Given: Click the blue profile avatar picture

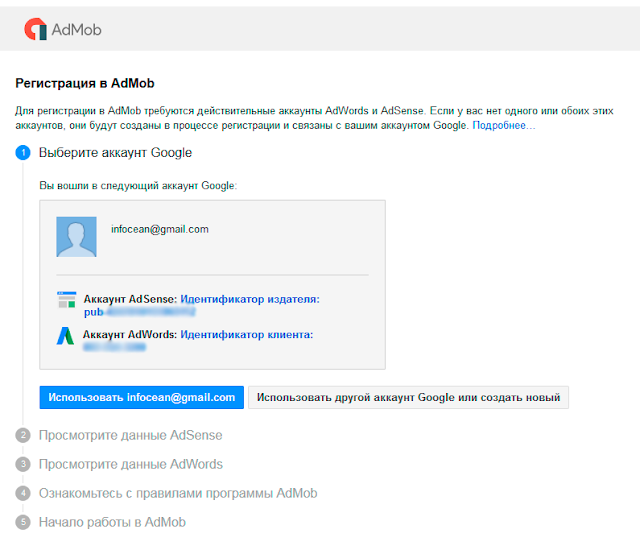Looking at the screenshot, I should click(76, 237).
